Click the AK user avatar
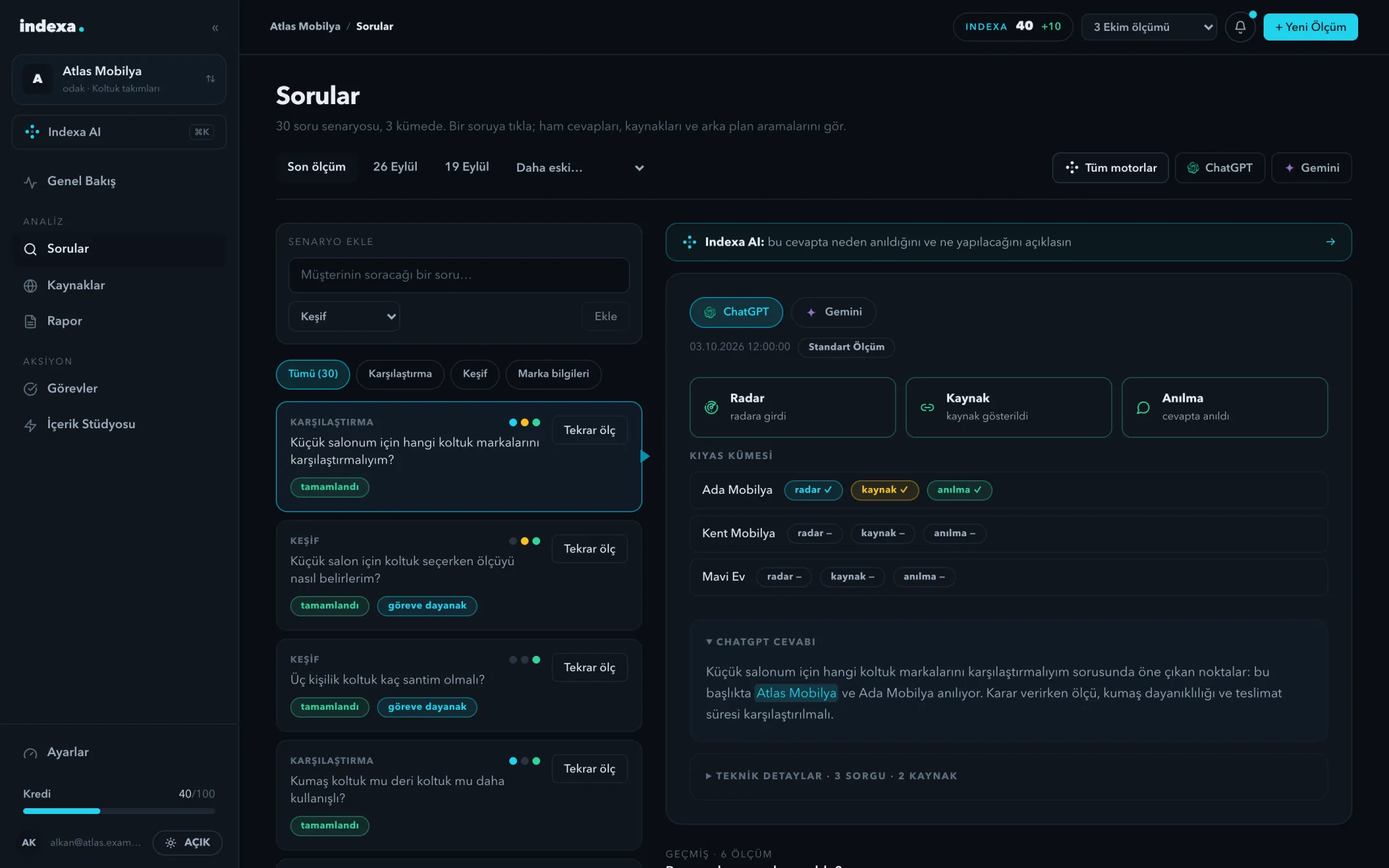Screen dimensions: 1389x868 [x=29, y=842]
